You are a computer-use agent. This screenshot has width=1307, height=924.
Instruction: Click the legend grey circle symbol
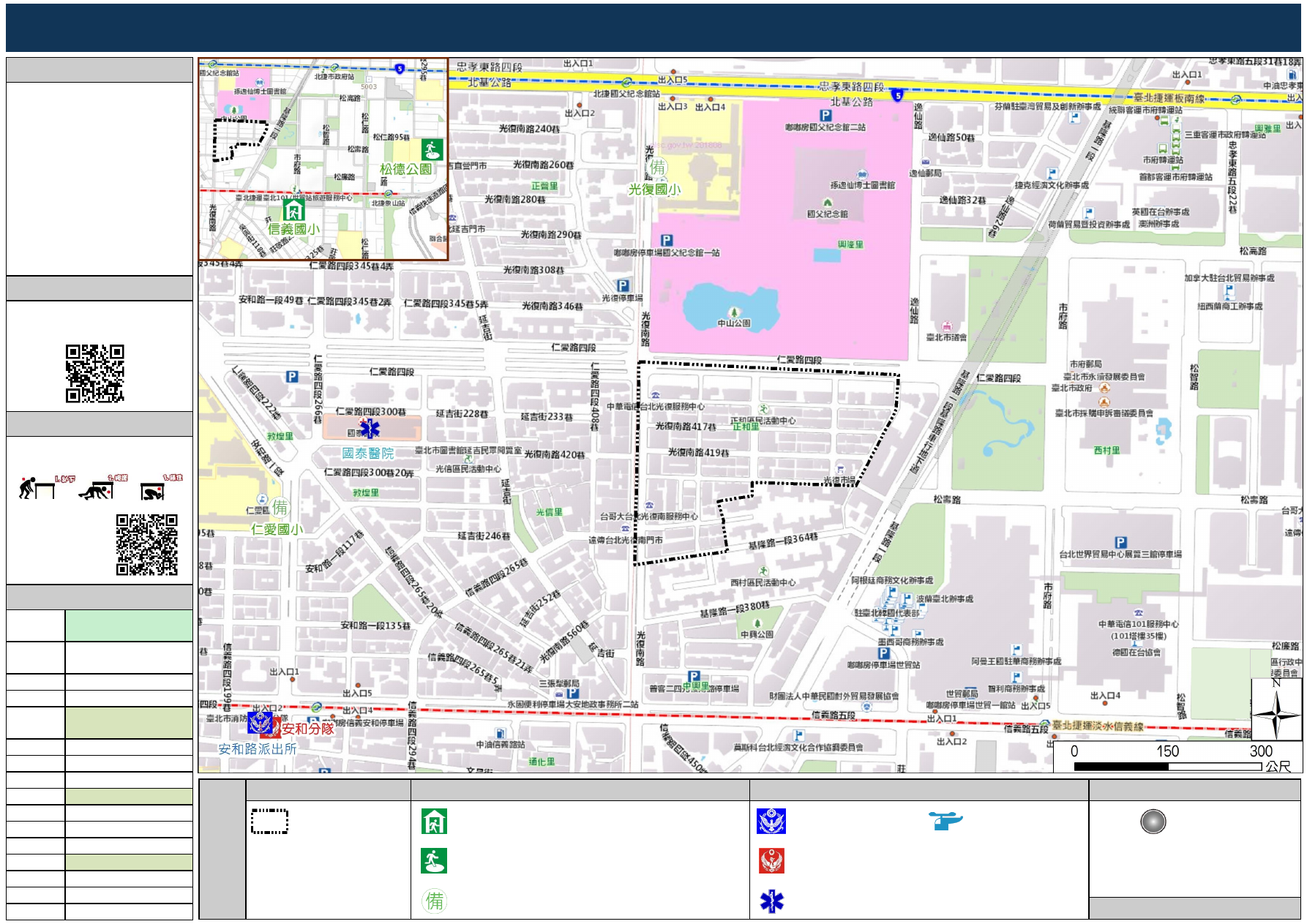pyautogui.click(x=1153, y=822)
